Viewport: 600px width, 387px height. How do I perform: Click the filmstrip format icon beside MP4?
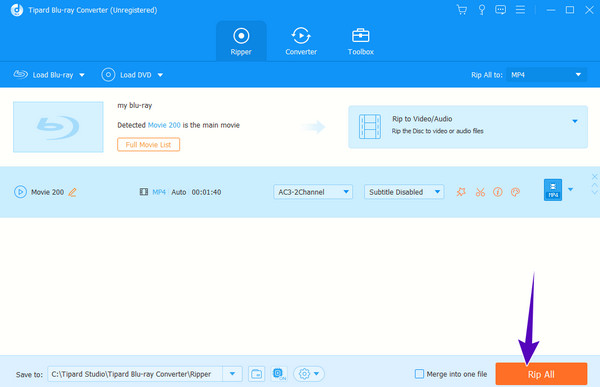click(144, 192)
